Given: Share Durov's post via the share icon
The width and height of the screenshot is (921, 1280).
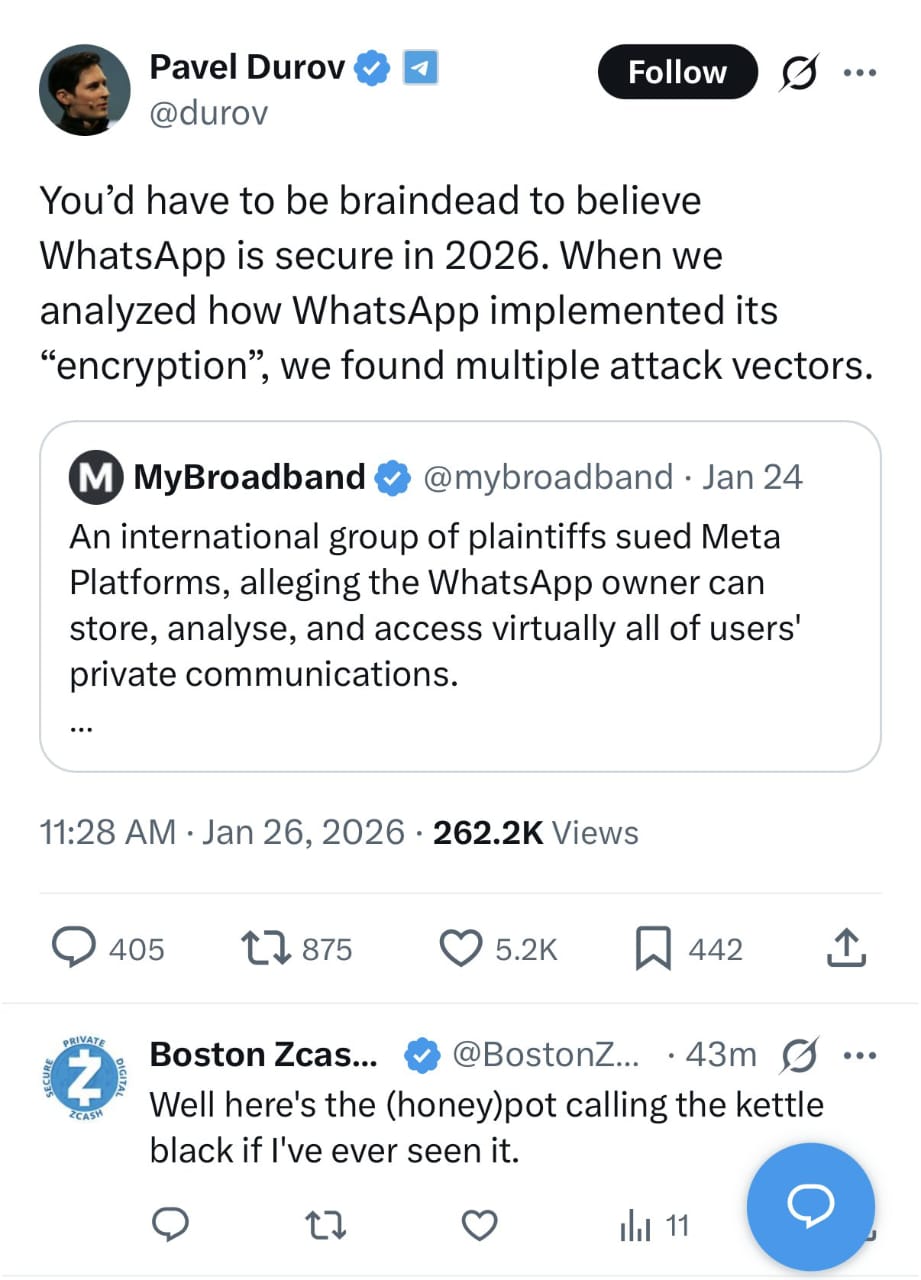Looking at the screenshot, I should click(x=845, y=948).
